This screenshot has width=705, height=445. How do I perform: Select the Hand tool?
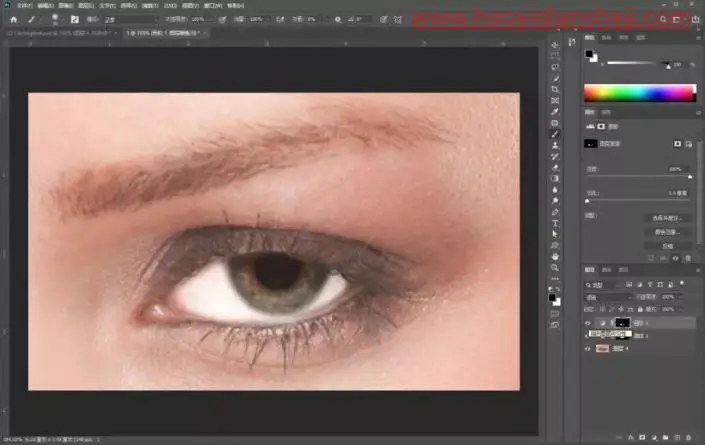coord(555,257)
